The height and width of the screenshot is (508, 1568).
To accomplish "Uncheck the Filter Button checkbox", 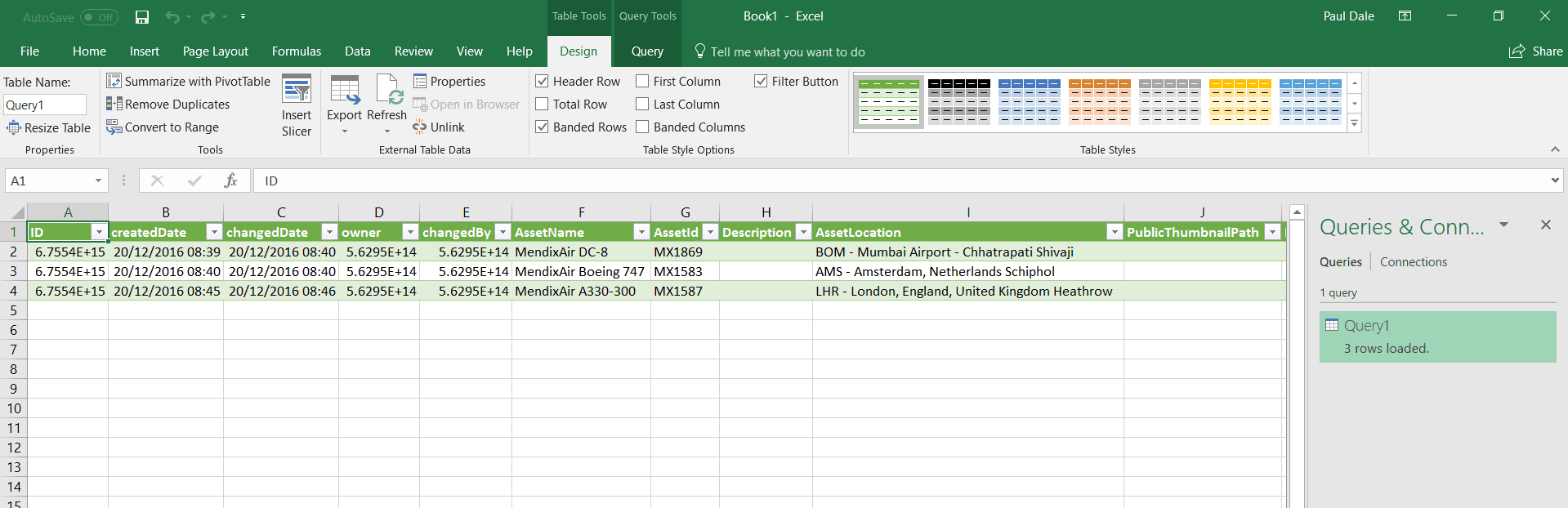I will coord(761,81).
